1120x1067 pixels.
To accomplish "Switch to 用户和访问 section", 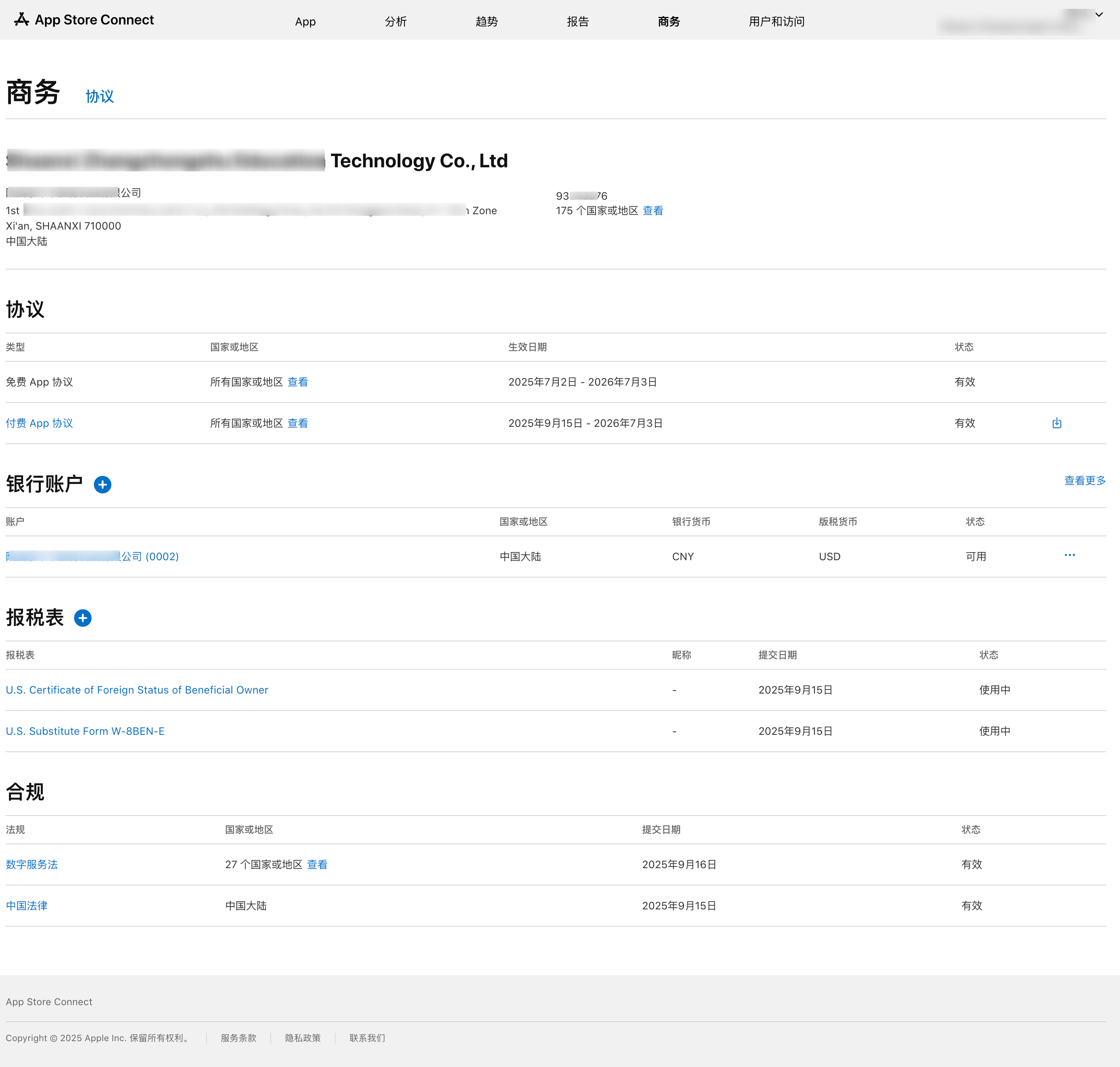I will [x=776, y=21].
